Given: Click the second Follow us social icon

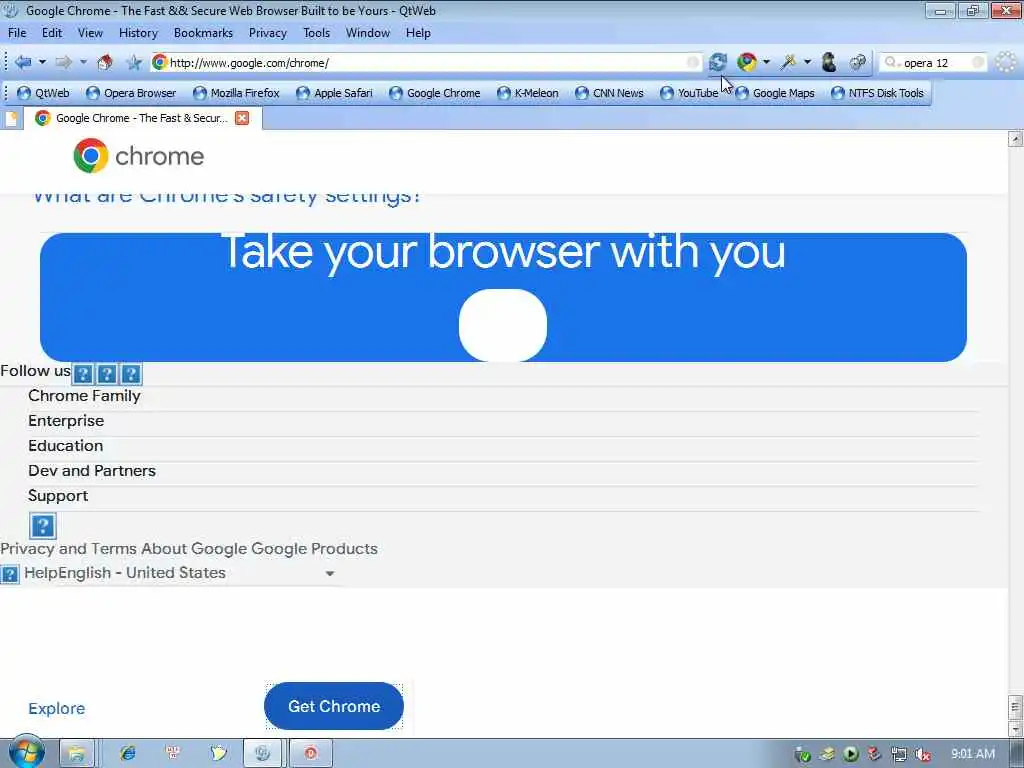Looking at the screenshot, I should click(106, 374).
